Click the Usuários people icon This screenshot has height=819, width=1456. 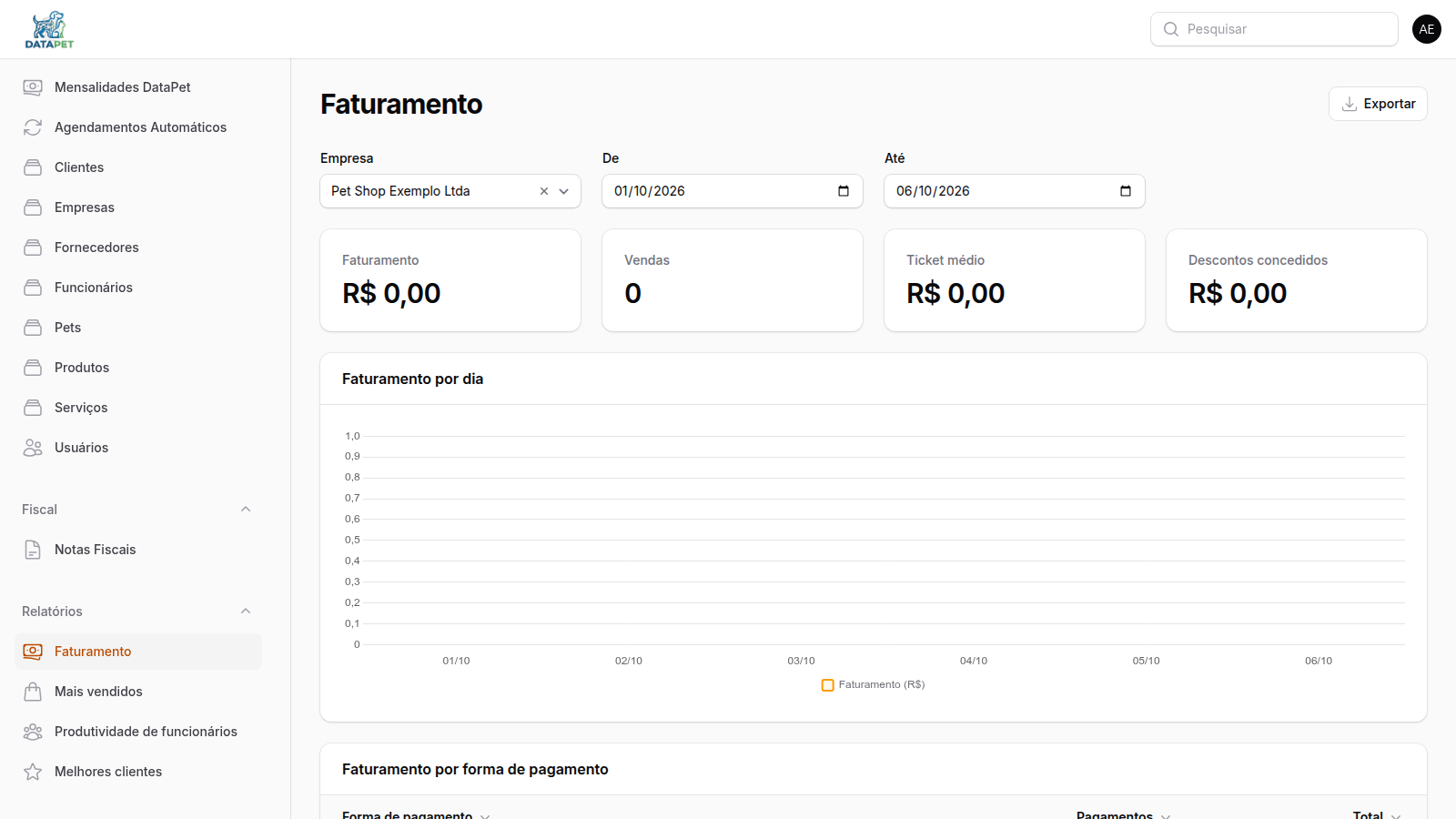pyautogui.click(x=33, y=448)
